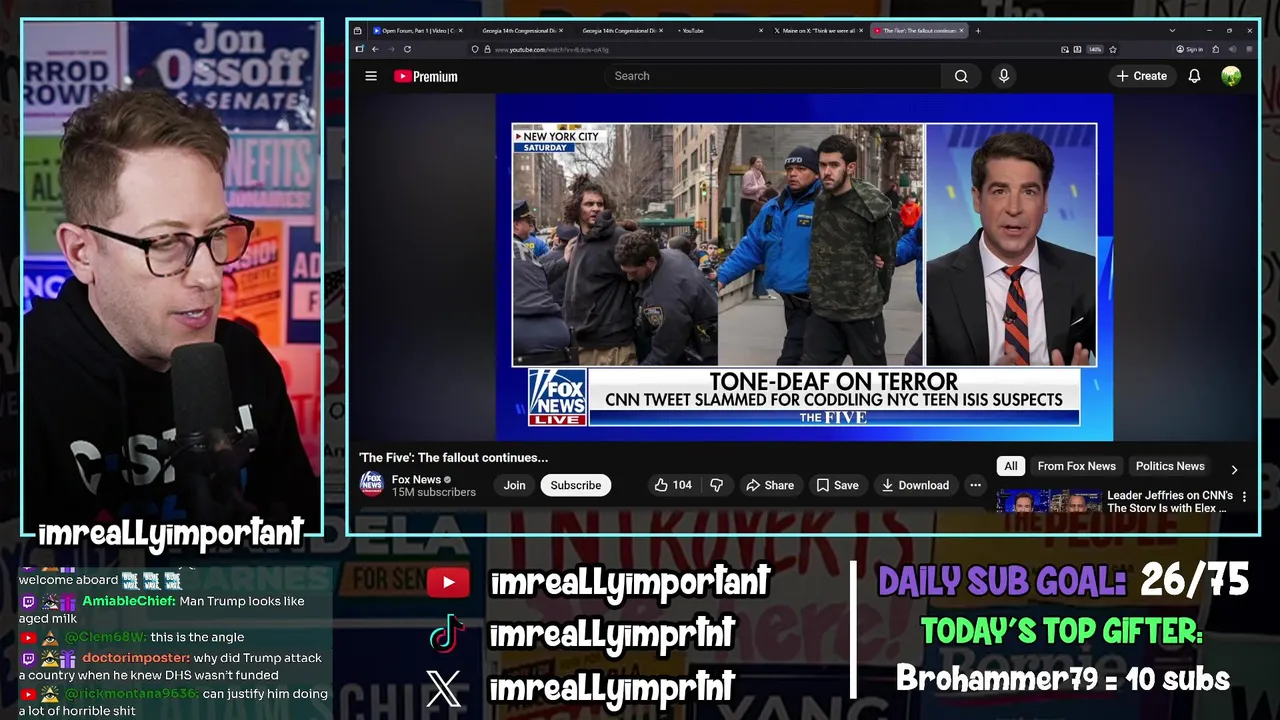Show more filter chips with right arrow

1234,469
